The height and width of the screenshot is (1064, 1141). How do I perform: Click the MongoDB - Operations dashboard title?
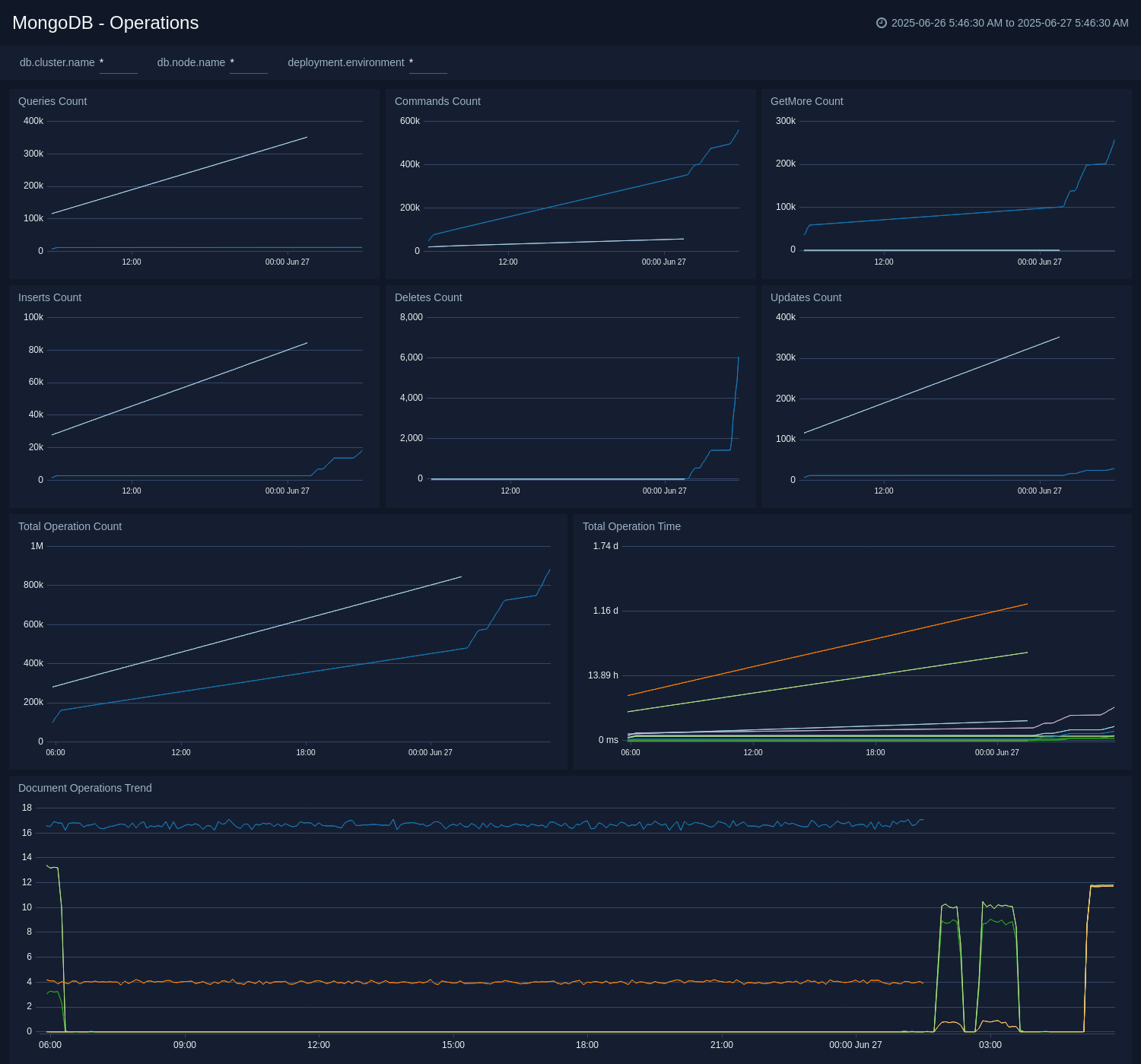coord(106,23)
